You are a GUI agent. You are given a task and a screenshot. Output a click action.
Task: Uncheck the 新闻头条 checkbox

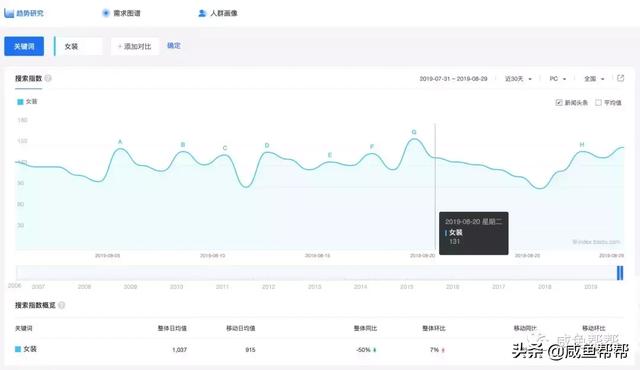click(x=559, y=102)
